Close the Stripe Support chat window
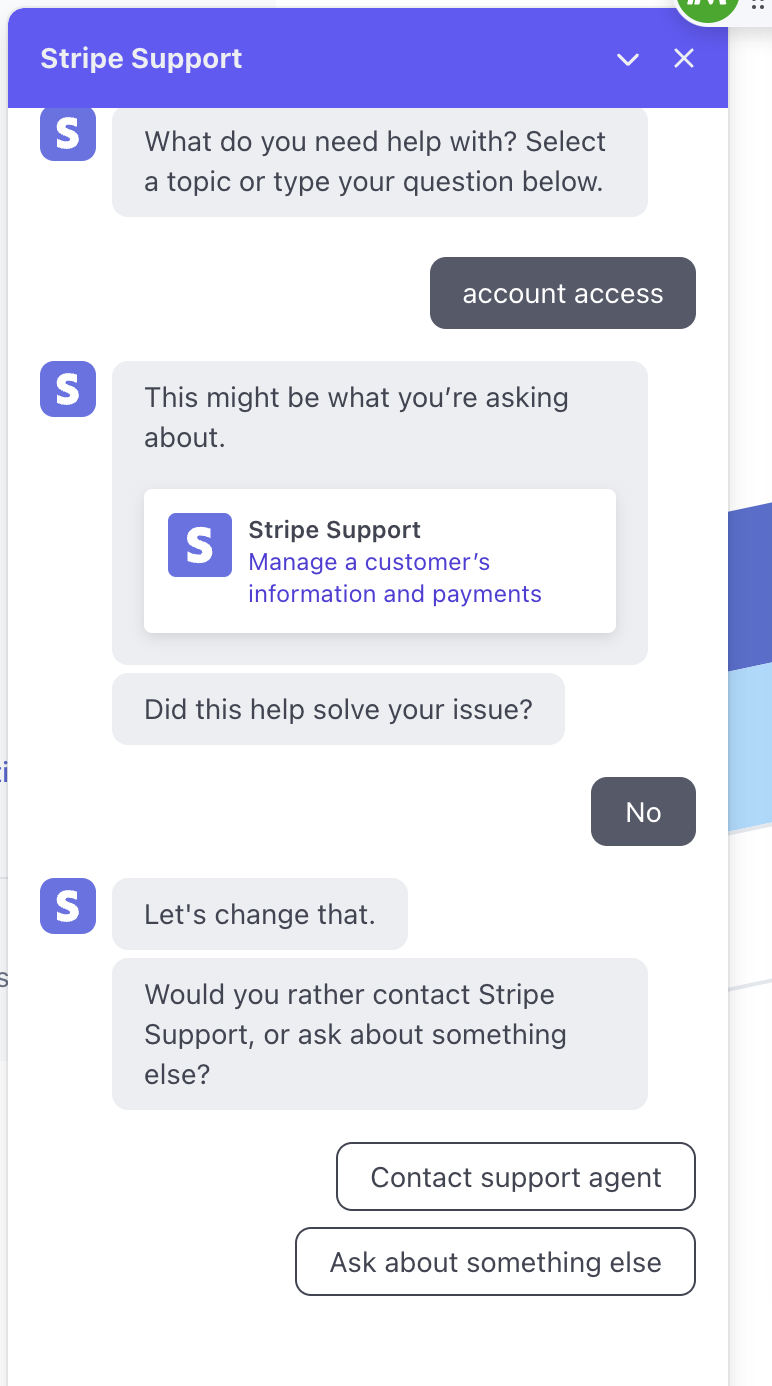This screenshot has height=1386, width=772. (x=684, y=59)
